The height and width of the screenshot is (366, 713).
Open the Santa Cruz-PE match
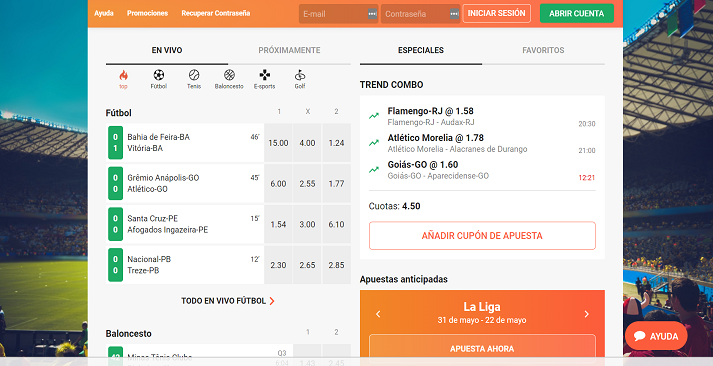point(185,224)
